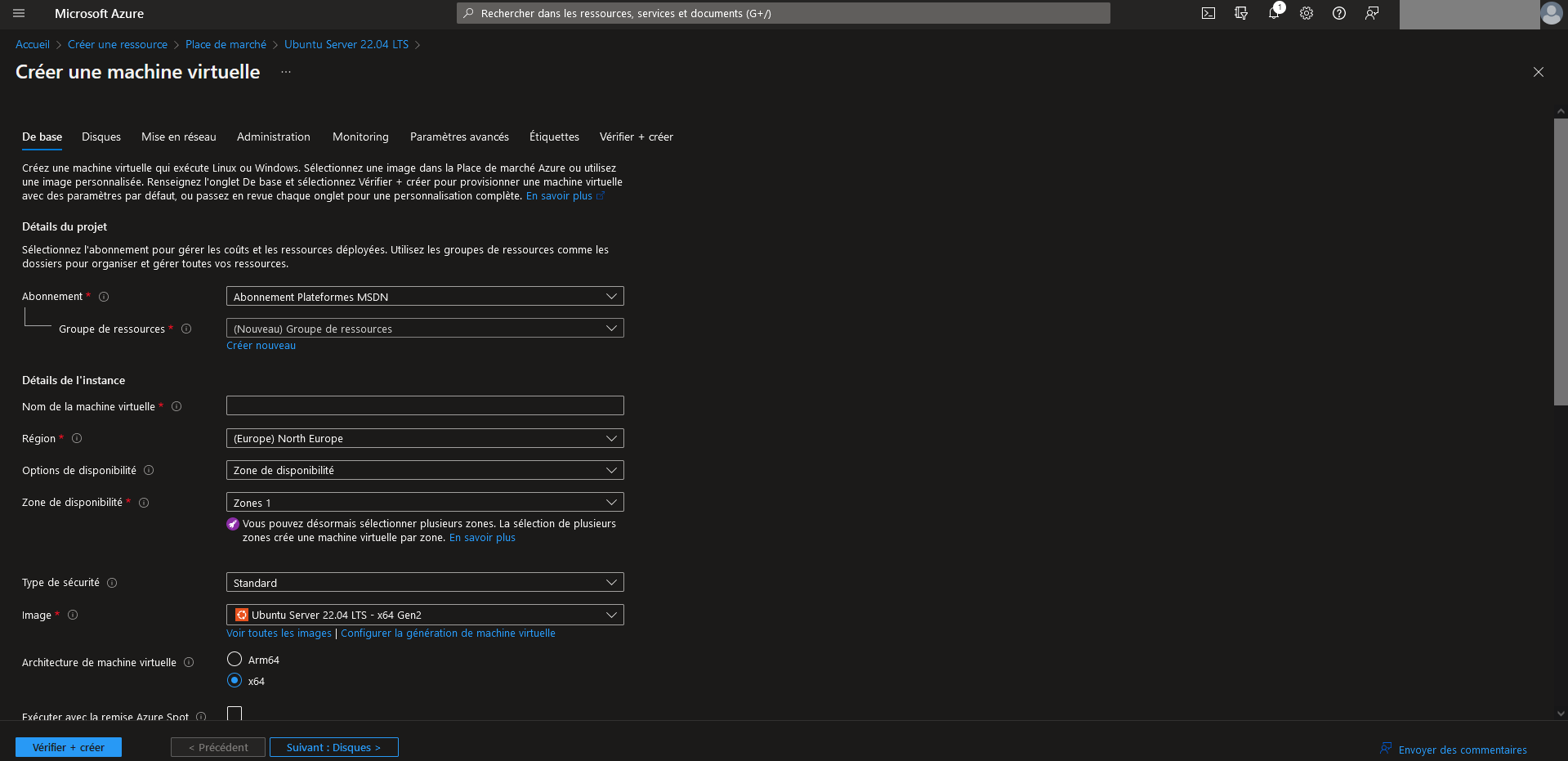The height and width of the screenshot is (761, 1568).
Task: Go to Ubuntu Server 22.04 LTS breadcrumb
Action: pyautogui.click(x=346, y=44)
